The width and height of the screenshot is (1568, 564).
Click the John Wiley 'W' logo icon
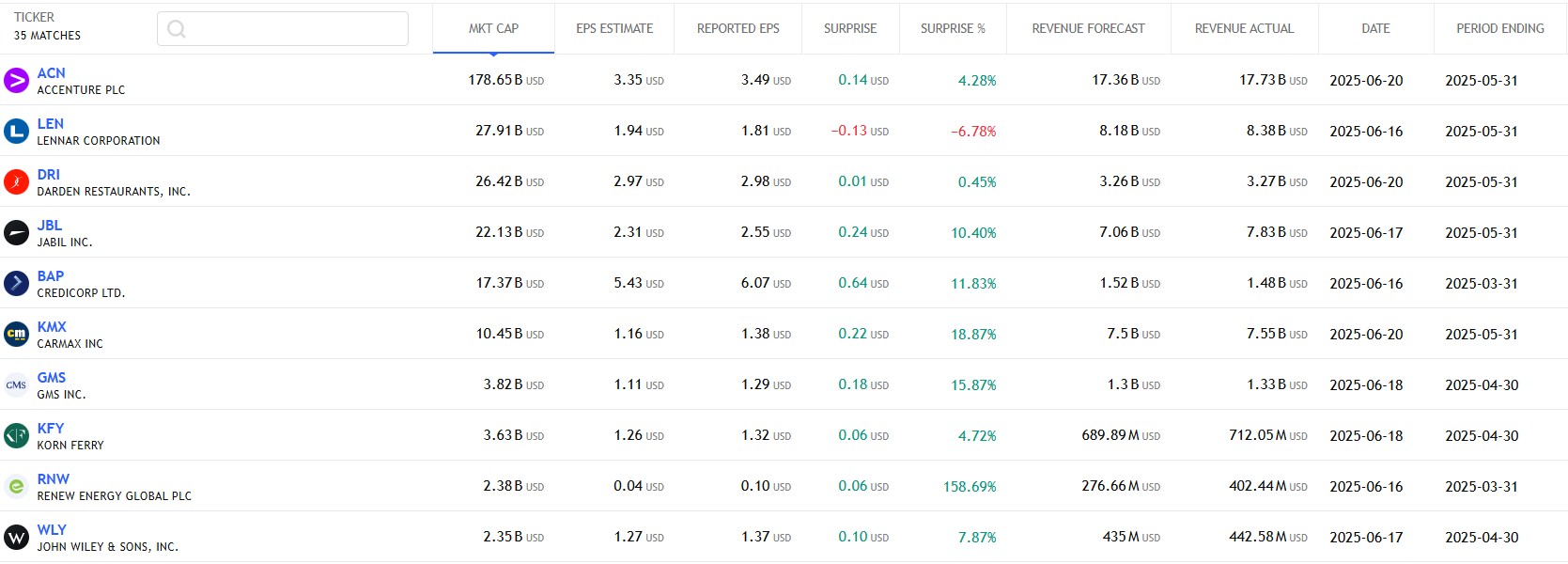(x=17, y=538)
